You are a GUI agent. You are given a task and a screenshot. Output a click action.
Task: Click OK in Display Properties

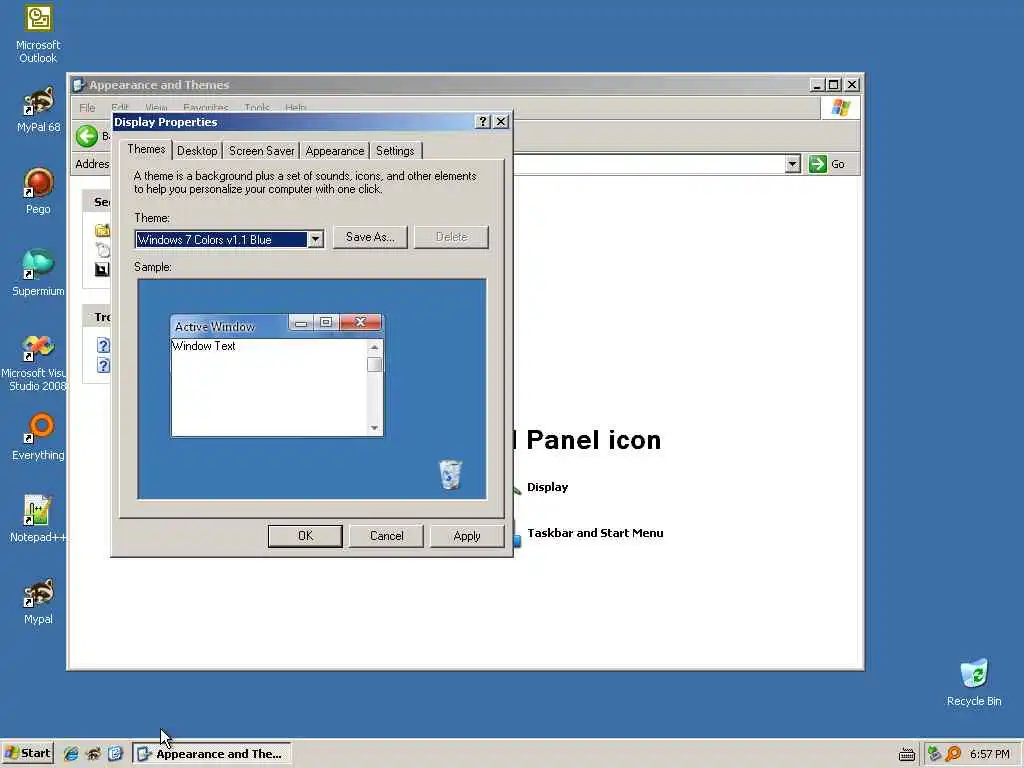pyautogui.click(x=305, y=536)
